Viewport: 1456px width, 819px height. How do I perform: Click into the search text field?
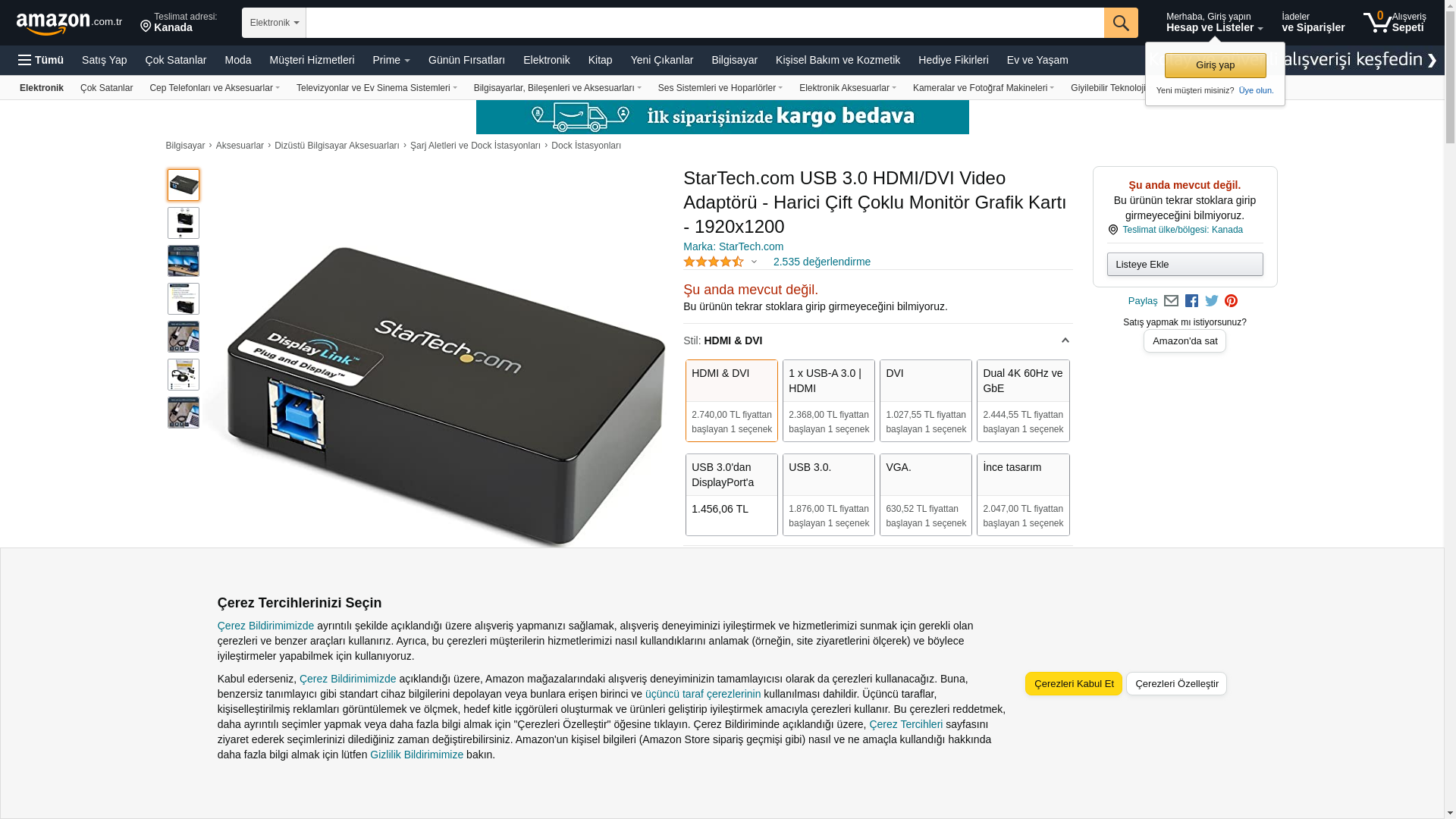[704, 23]
